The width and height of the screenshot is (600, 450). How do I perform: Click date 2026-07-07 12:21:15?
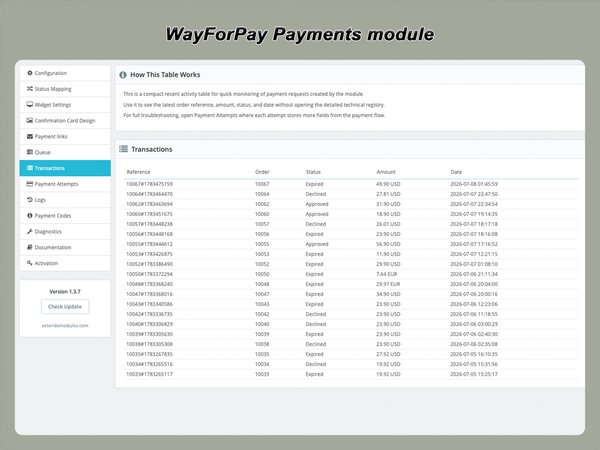pyautogui.click(x=474, y=254)
